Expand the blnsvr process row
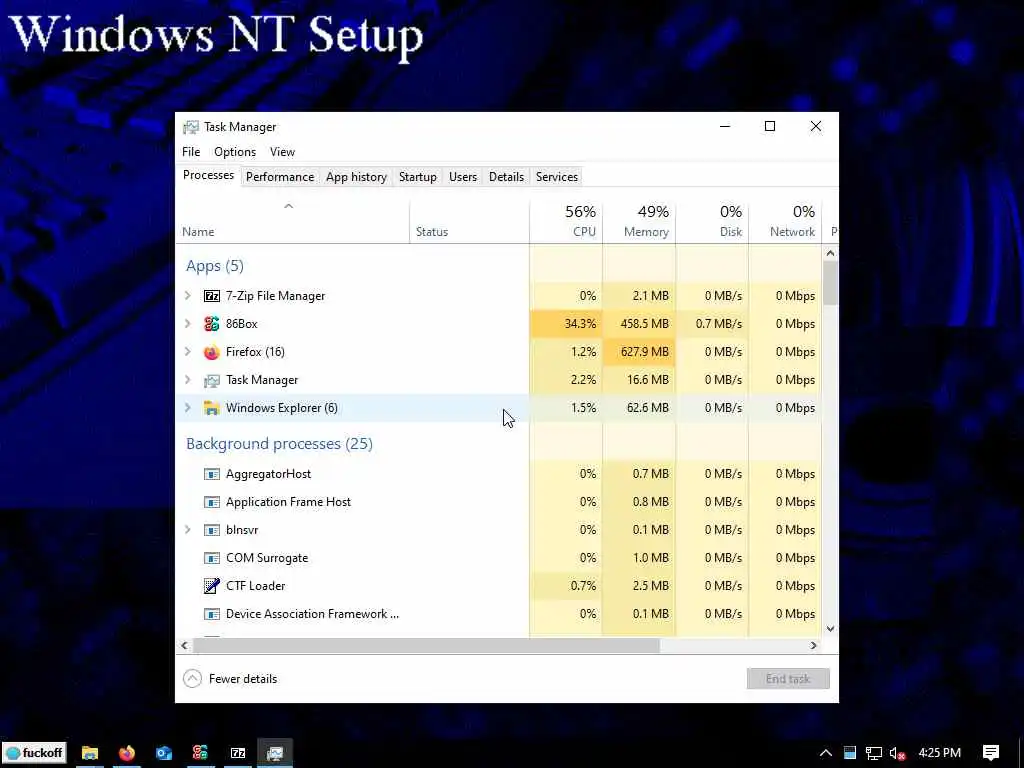Screen dimensions: 1024x768 [188, 530]
